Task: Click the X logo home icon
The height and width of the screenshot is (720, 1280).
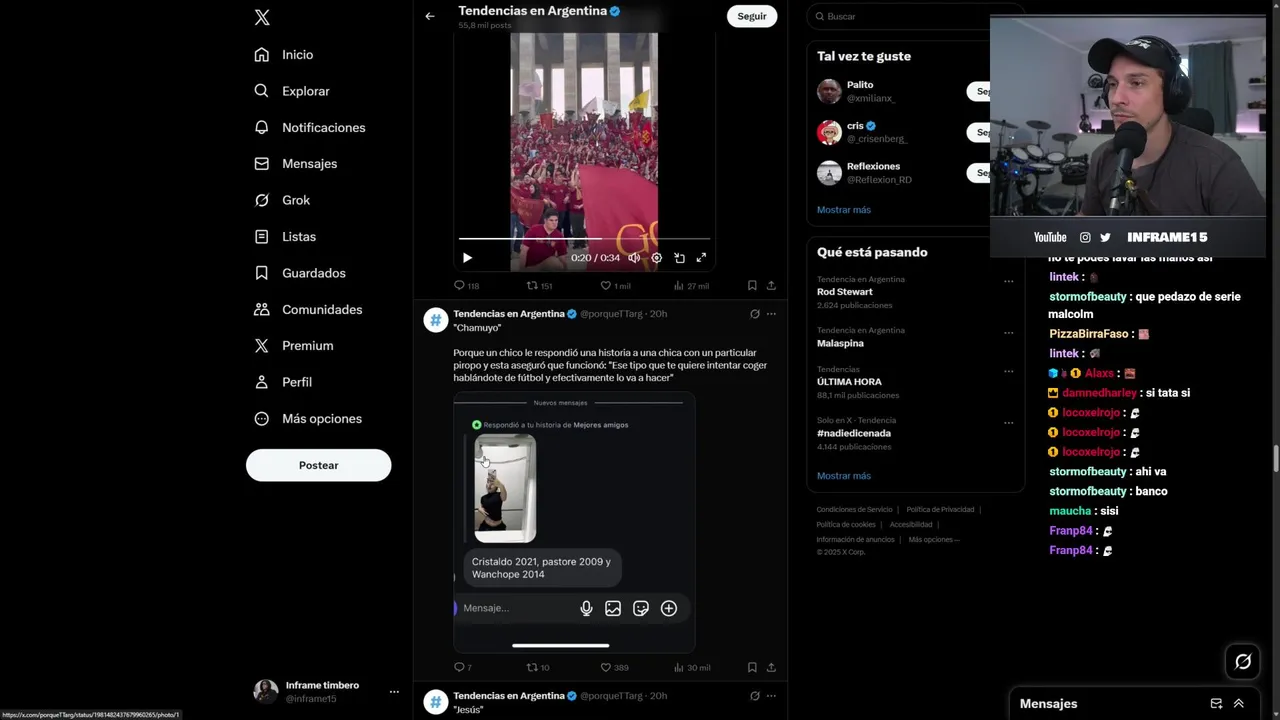Action: point(262,17)
